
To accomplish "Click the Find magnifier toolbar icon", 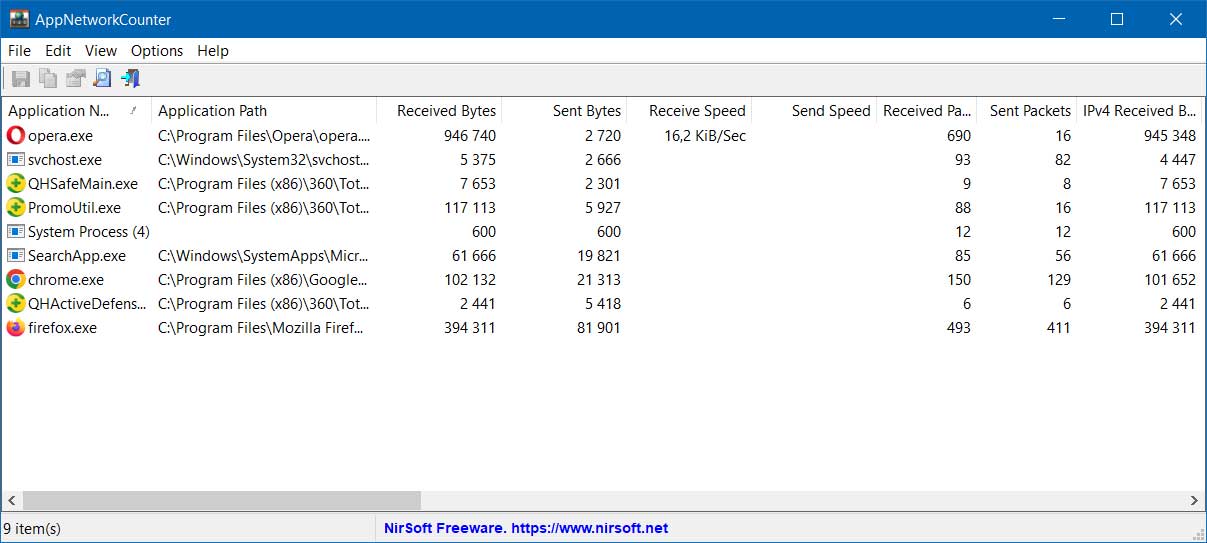I will click(x=102, y=78).
